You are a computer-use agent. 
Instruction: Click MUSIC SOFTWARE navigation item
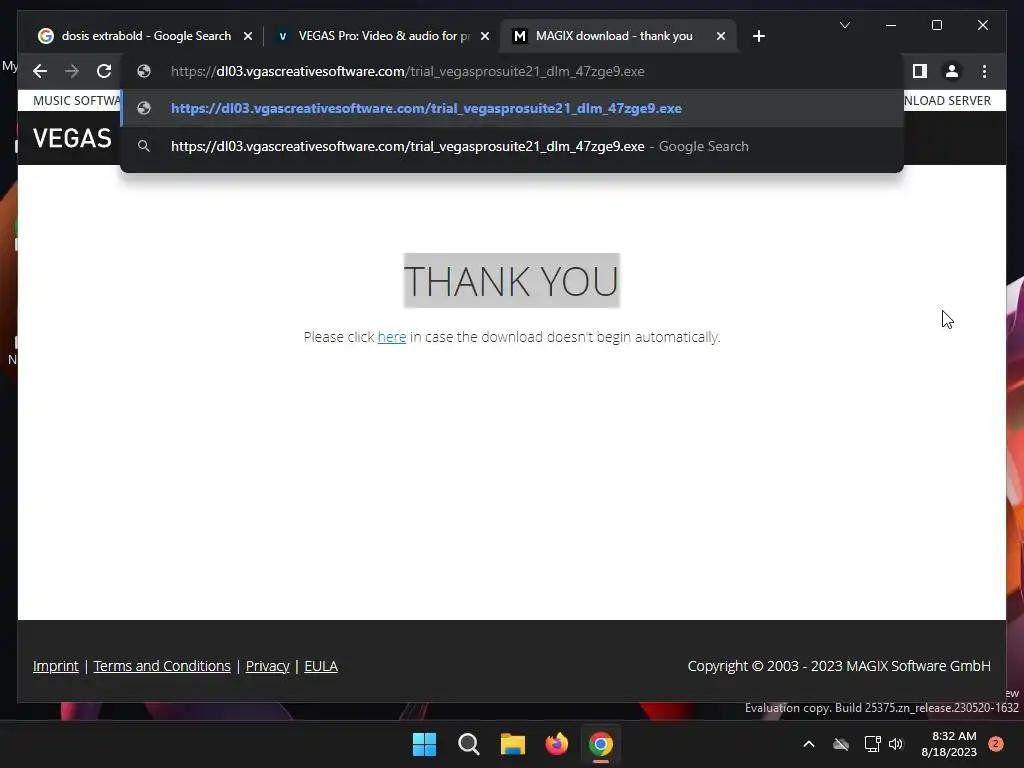click(76, 101)
